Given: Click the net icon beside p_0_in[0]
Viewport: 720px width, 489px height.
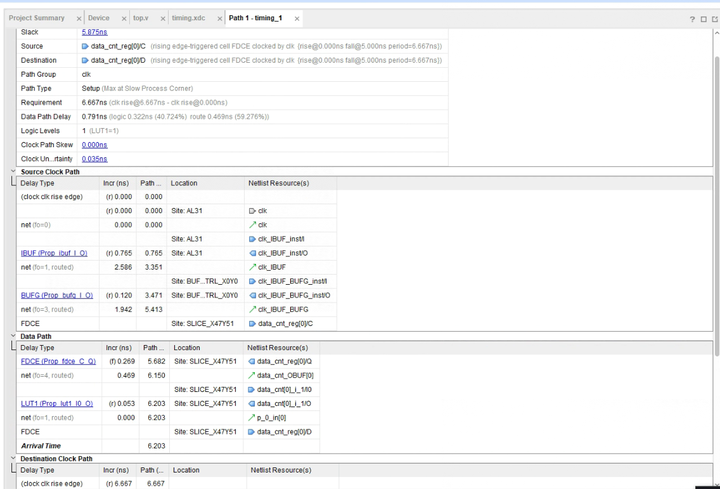Looking at the screenshot, I should (x=251, y=418).
